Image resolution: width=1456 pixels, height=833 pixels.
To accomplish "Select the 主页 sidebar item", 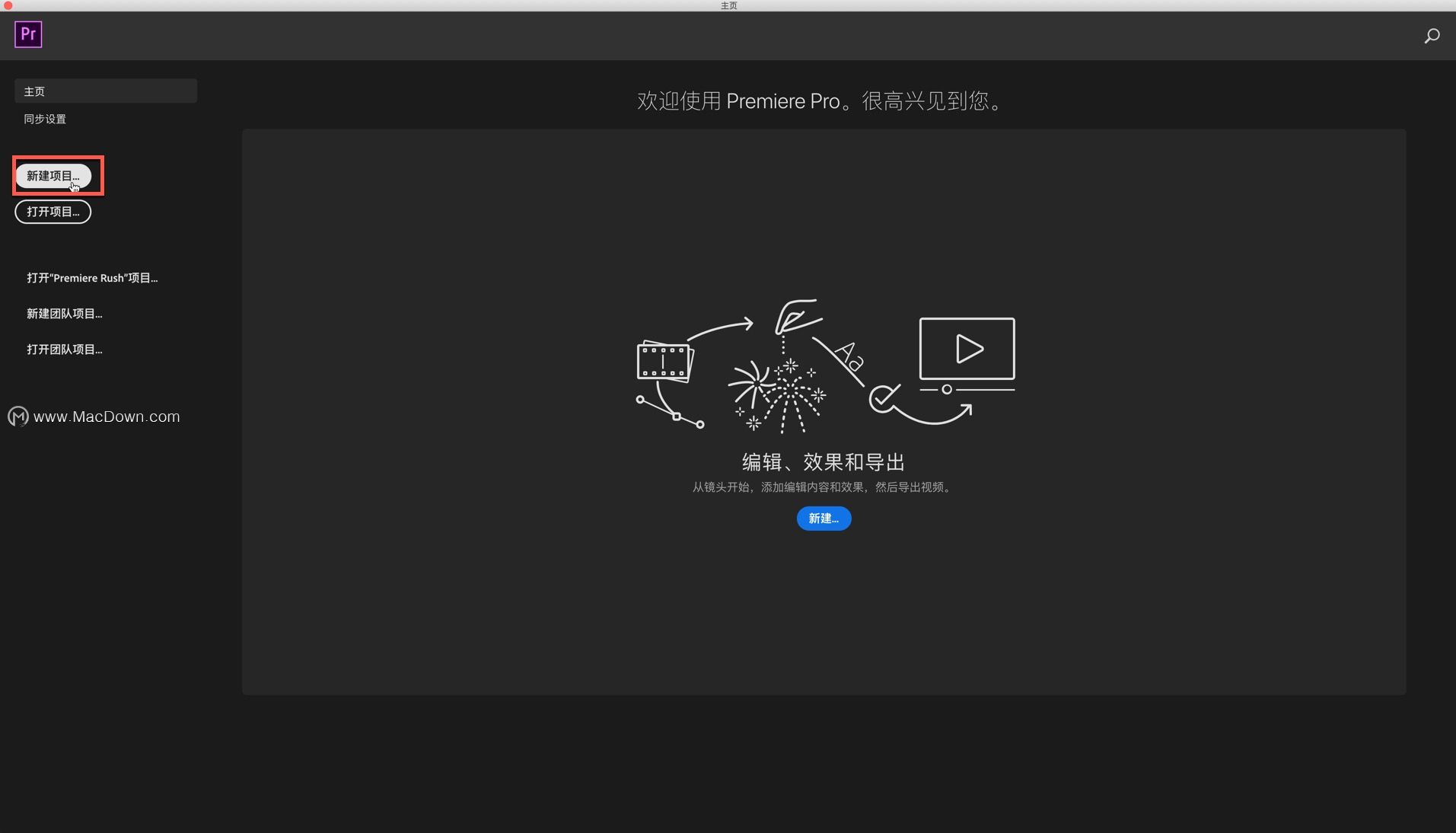I will [x=106, y=91].
